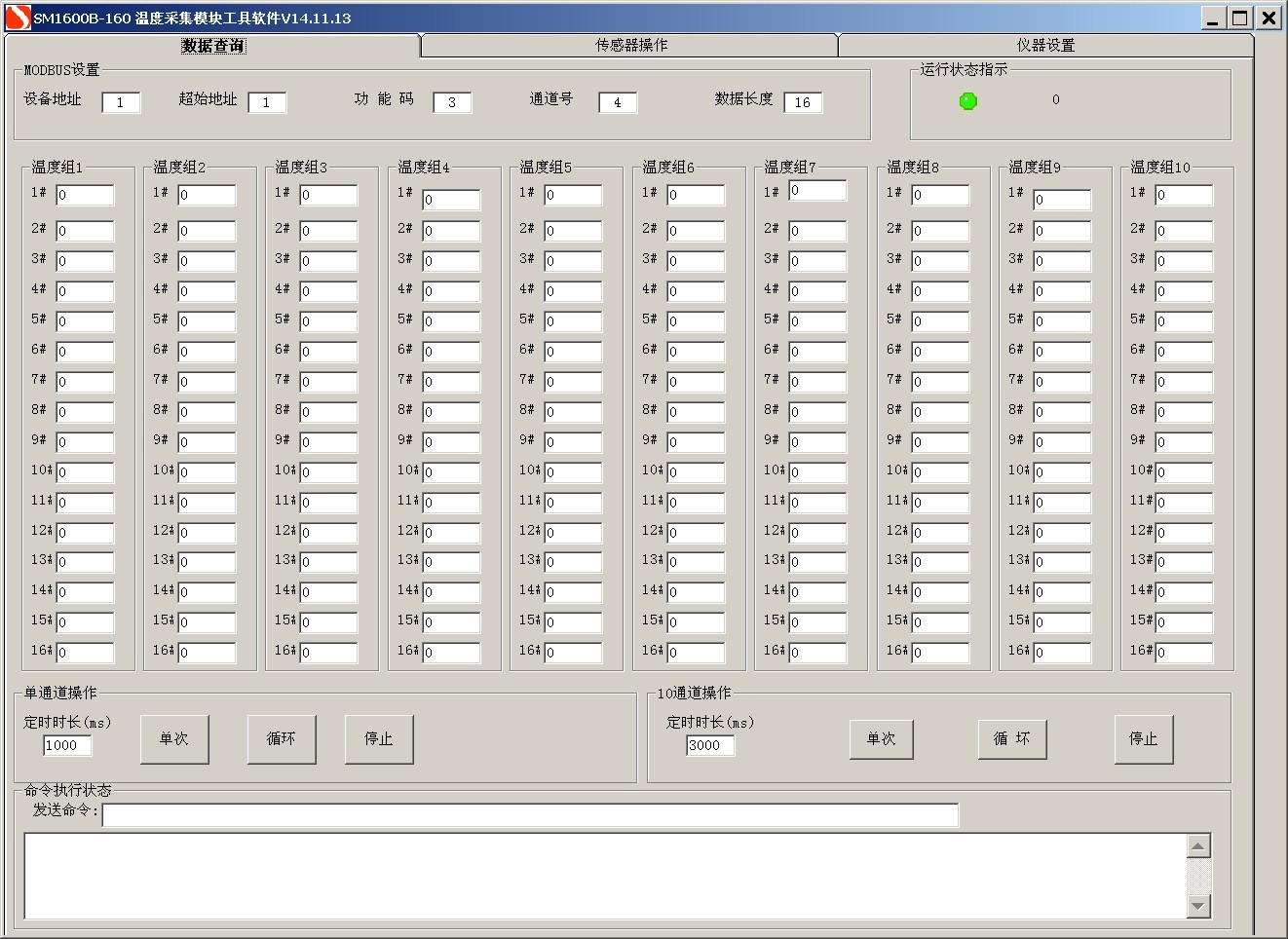The height and width of the screenshot is (939, 1288).
Task: Click the green running status indicator
Action: 968,100
